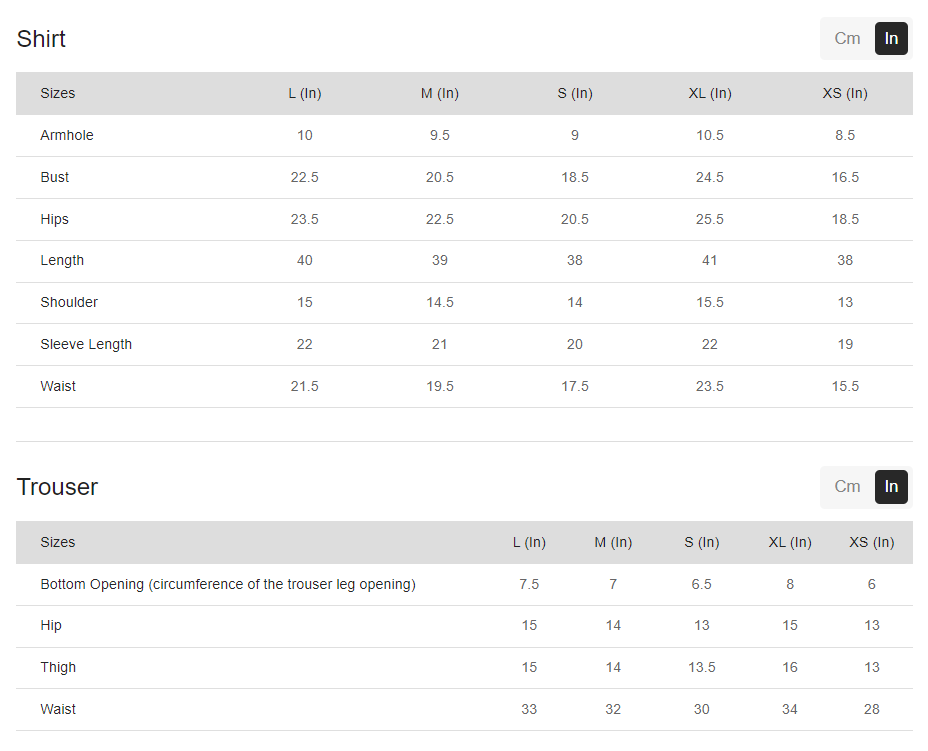Screen dimensions: 928x751
Task: Switch Trouser size chart to Cm
Action: [x=847, y=487]
